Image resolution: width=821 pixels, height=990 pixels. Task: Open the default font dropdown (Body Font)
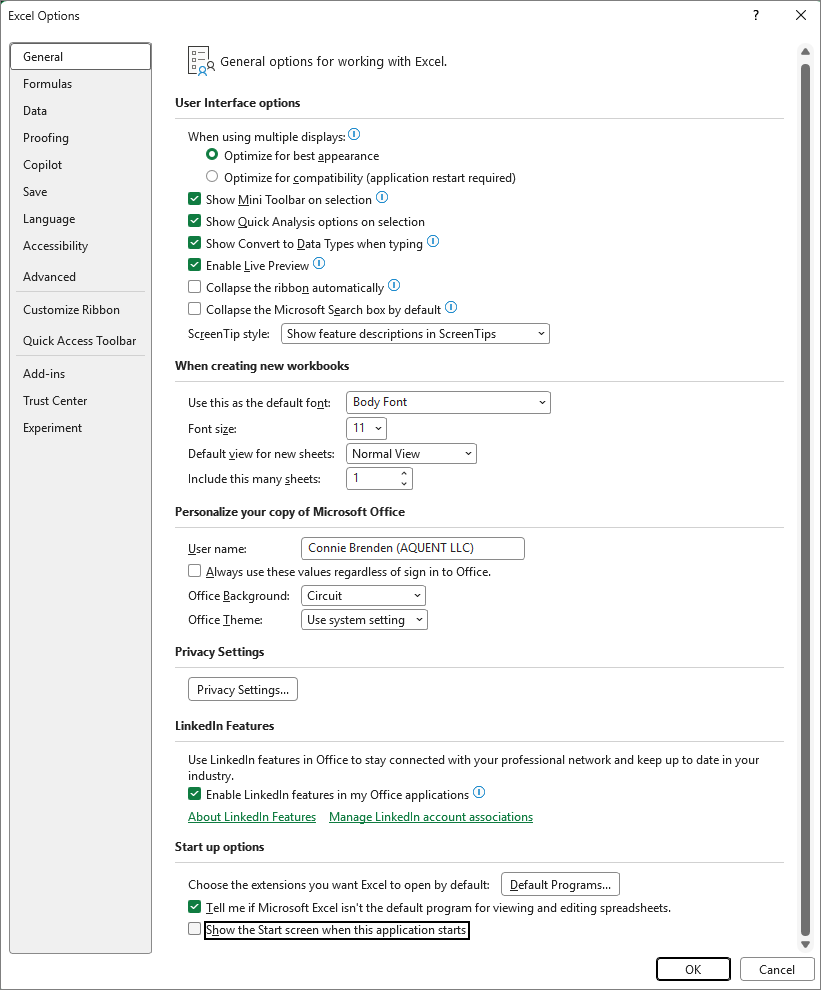(x=448, y=402)
